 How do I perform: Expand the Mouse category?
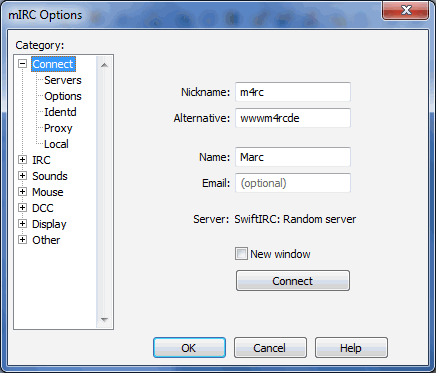pos(22,192)
